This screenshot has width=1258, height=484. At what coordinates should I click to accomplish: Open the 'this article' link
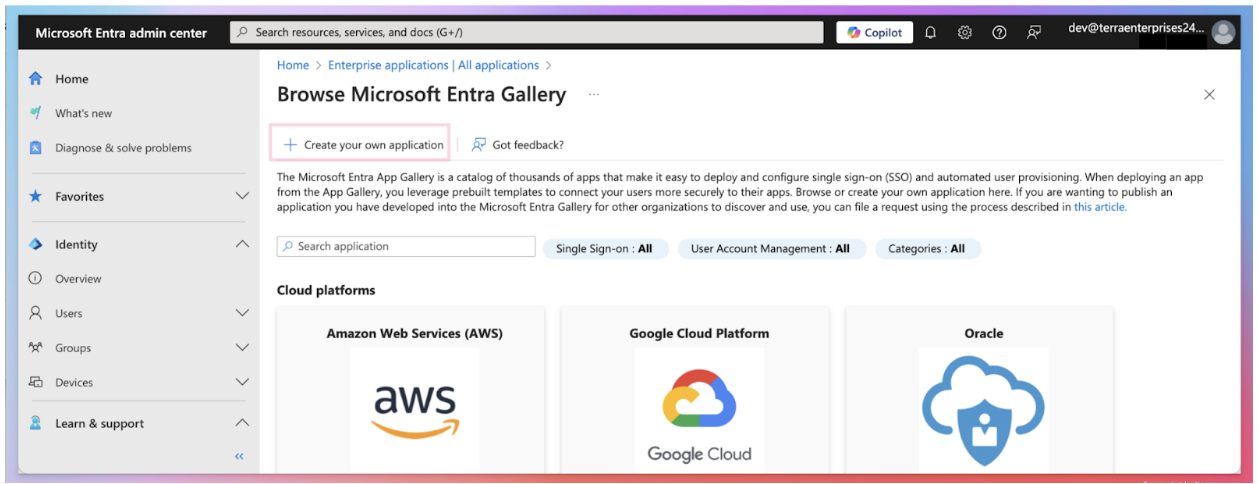pyautogui.click(x=1100, y=207)
